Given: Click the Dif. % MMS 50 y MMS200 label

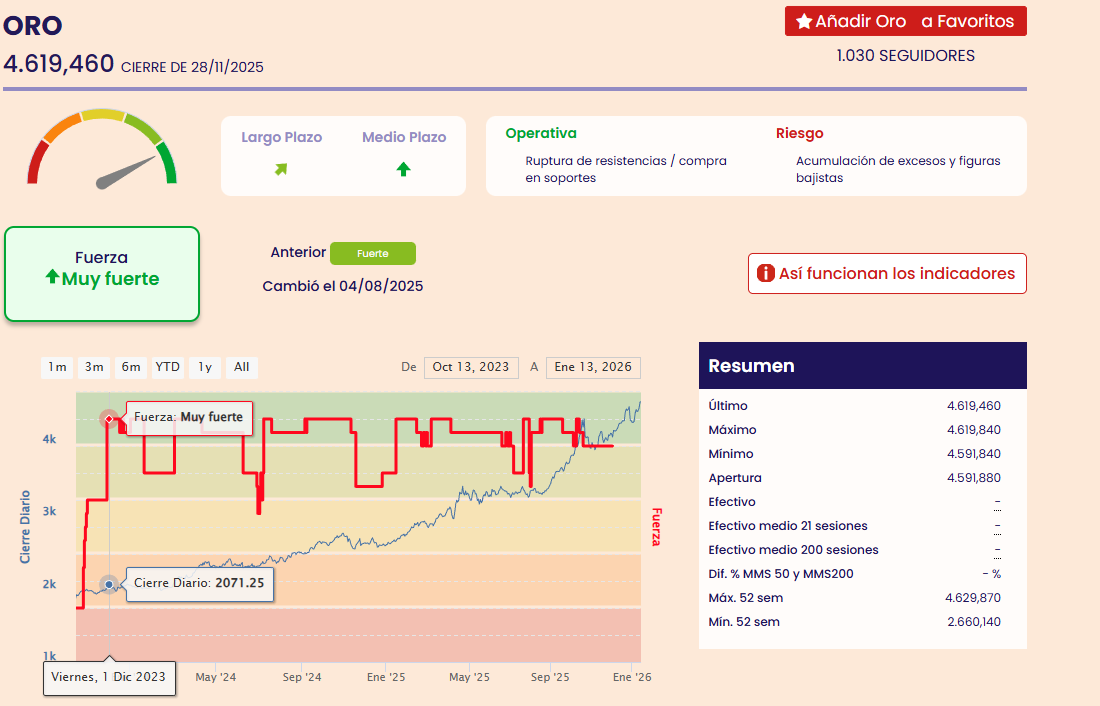Looking at the screenshot, I should coord(781,574).
